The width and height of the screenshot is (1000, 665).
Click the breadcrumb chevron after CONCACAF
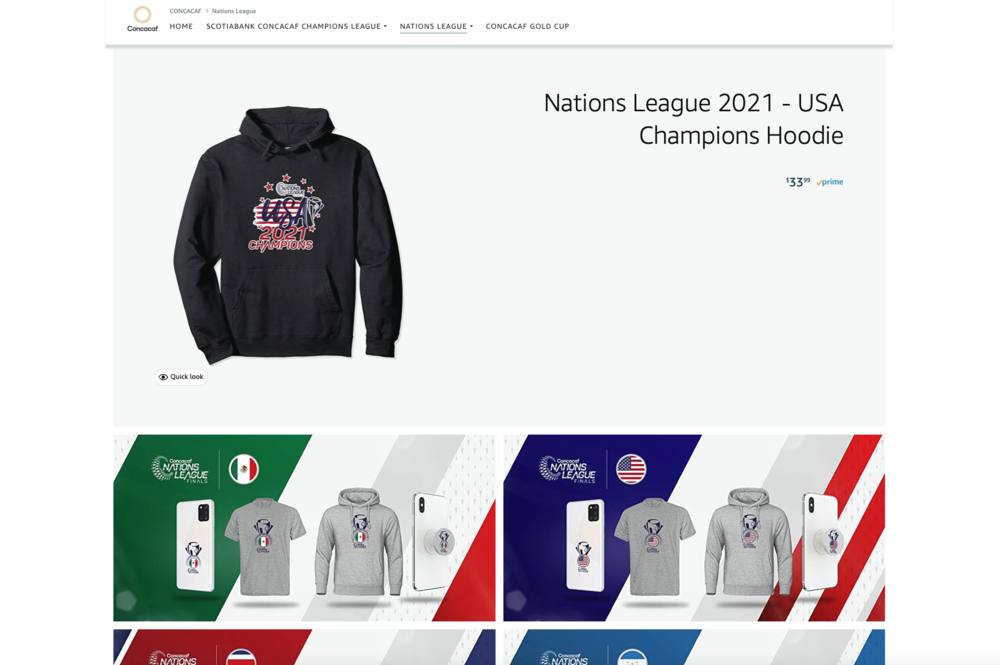tap(207, 11)
